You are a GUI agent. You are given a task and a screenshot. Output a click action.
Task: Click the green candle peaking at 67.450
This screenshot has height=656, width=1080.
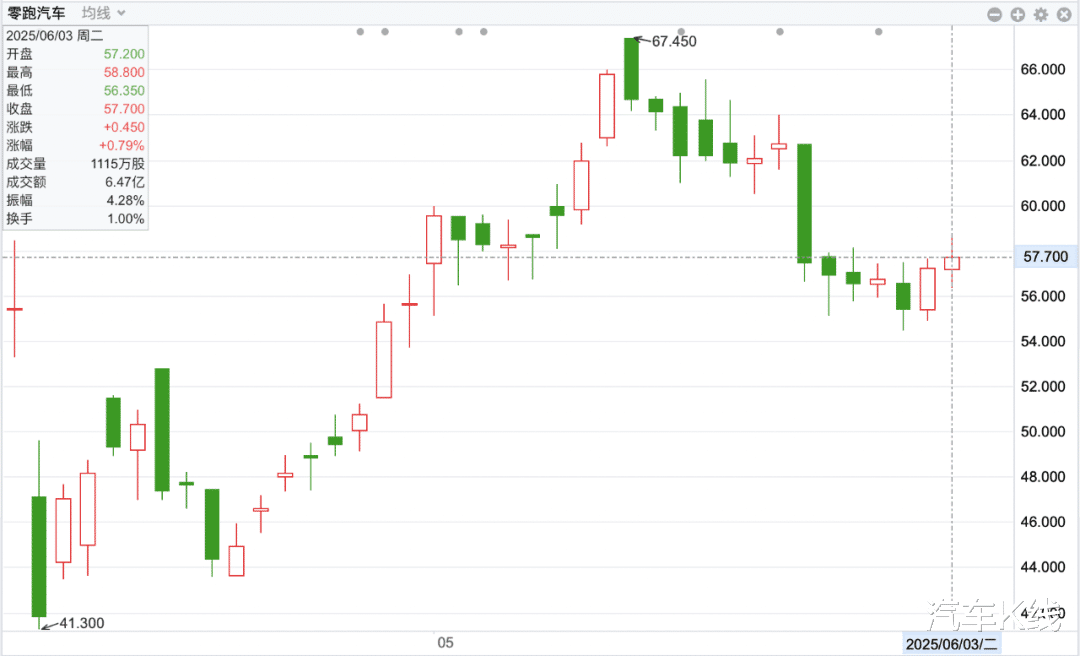[x=631, y=68]
